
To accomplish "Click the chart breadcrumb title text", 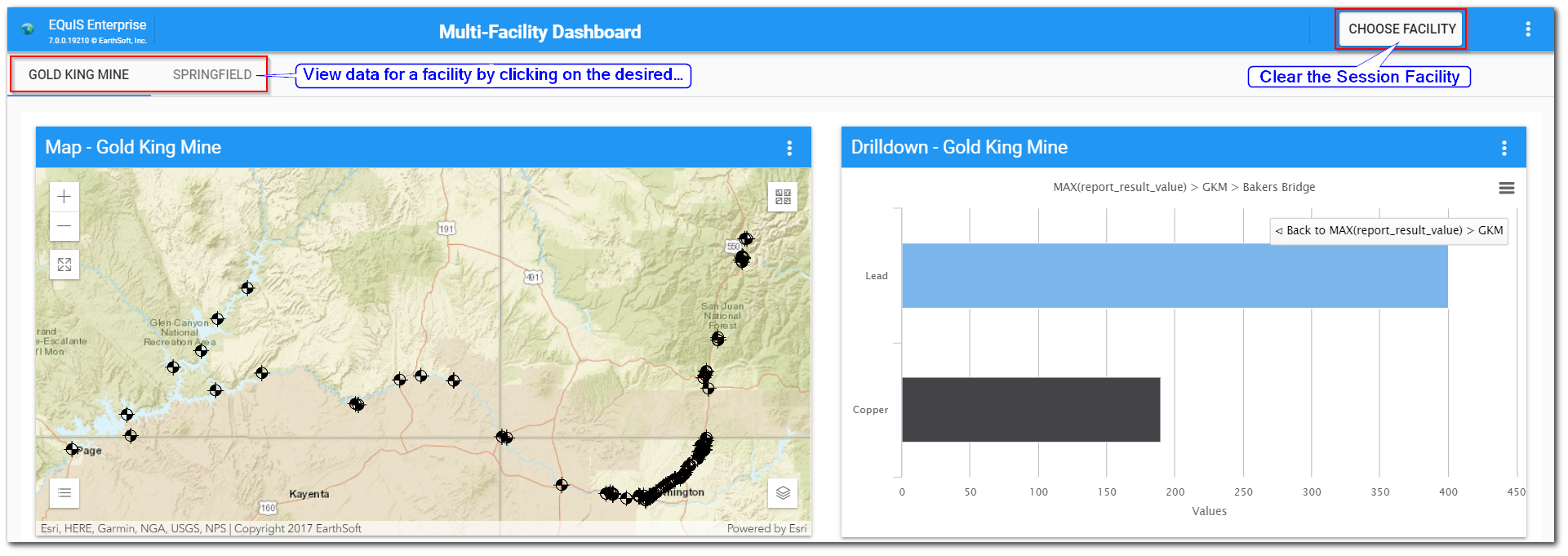I will point(1184,187).
